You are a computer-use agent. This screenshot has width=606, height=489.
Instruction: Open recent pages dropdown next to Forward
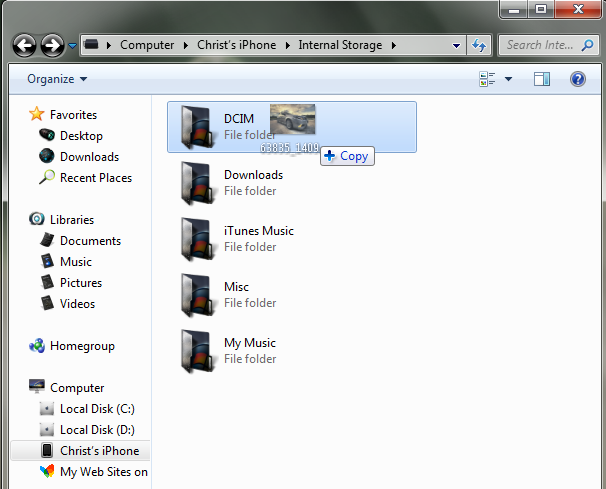72,46
